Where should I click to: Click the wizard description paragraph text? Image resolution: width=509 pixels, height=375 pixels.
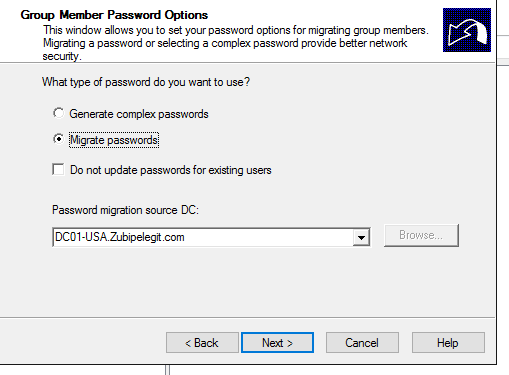235,43
